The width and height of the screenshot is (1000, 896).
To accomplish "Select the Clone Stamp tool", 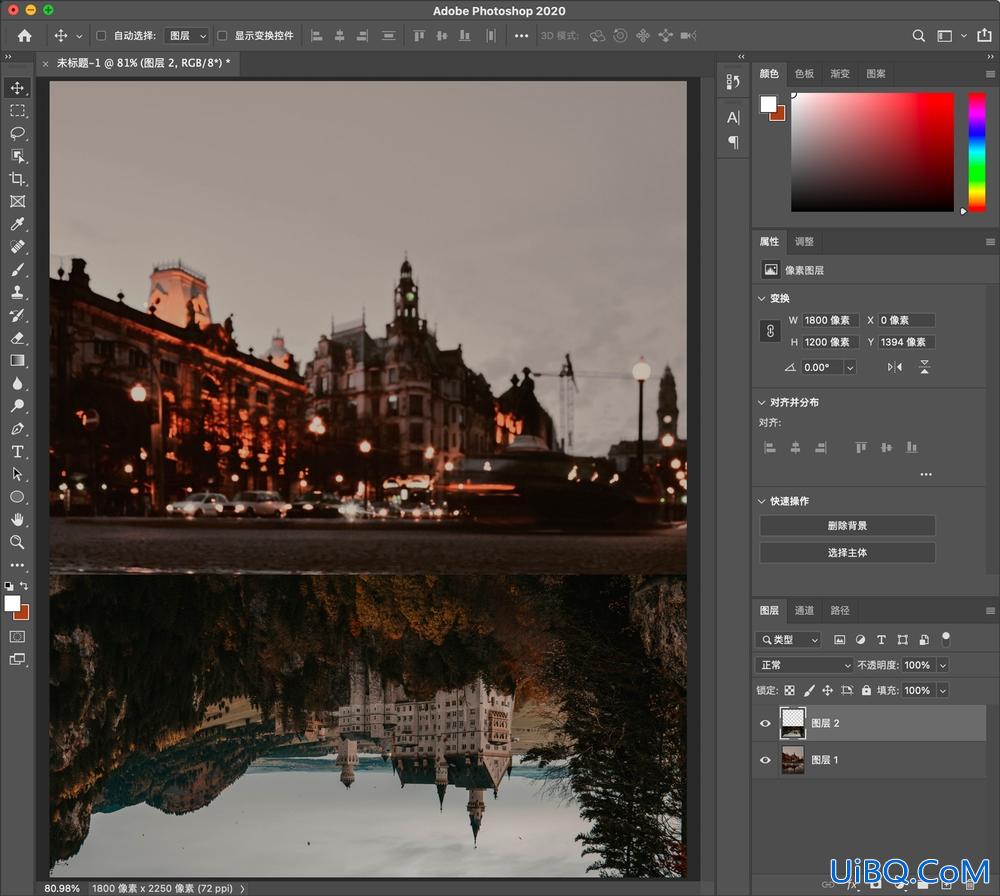I will click(x=17, y=292).
